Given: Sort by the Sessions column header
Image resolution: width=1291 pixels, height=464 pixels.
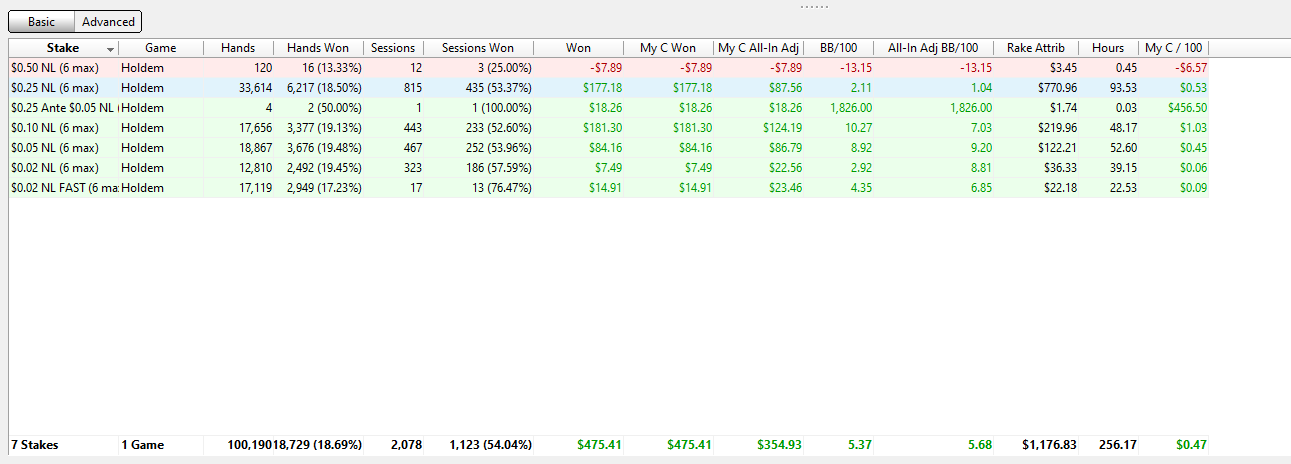Looking at the screenshot, I should pos(393,48).
